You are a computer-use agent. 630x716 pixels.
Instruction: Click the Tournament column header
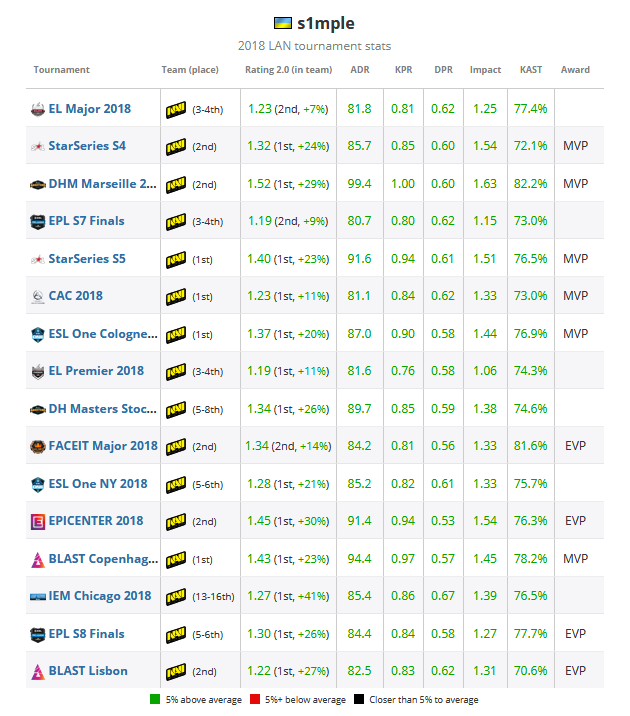click(62, 70)
